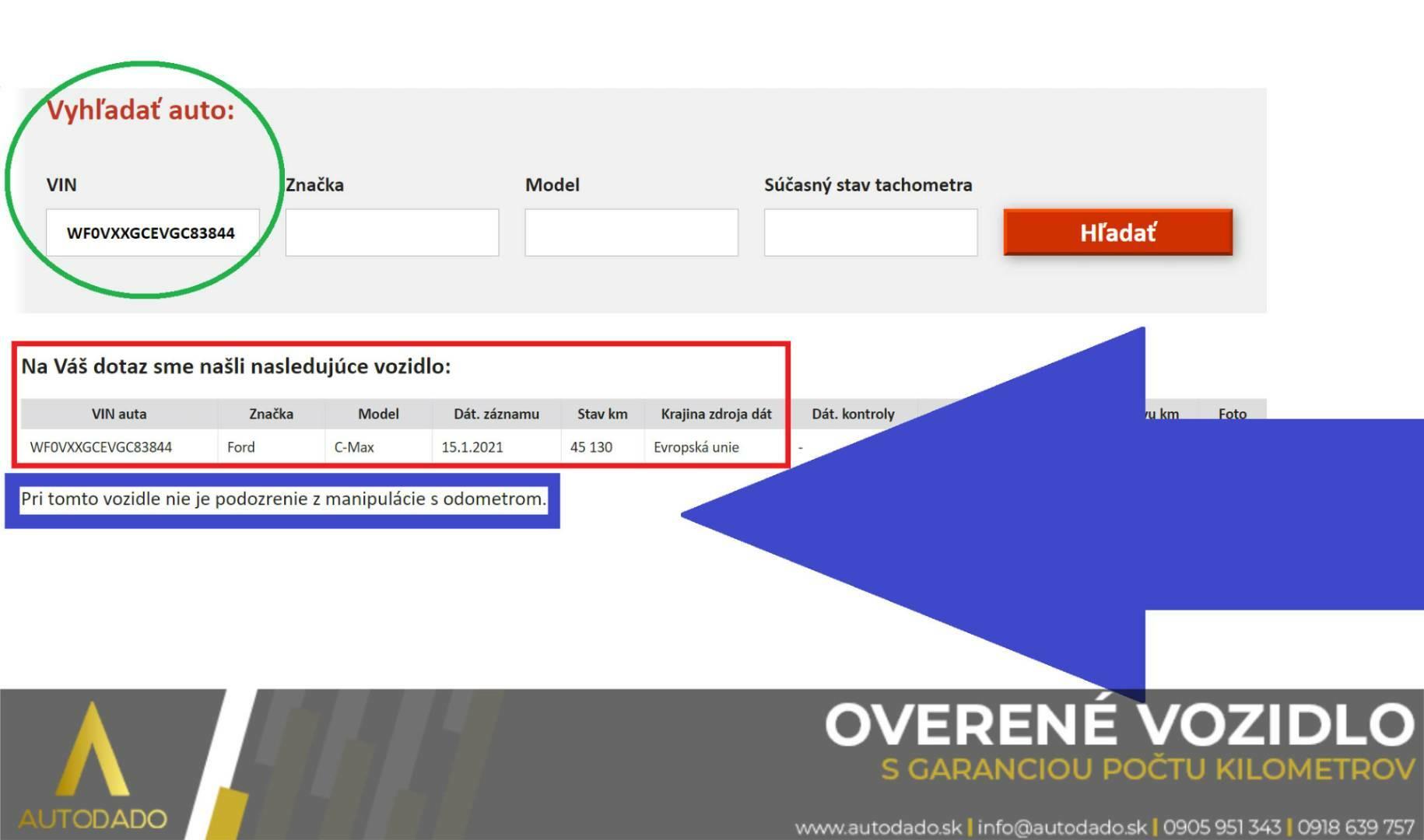1424x840 pixels.
Task: Click the Na Váš dotaz results heading
Action: point(236,366)
